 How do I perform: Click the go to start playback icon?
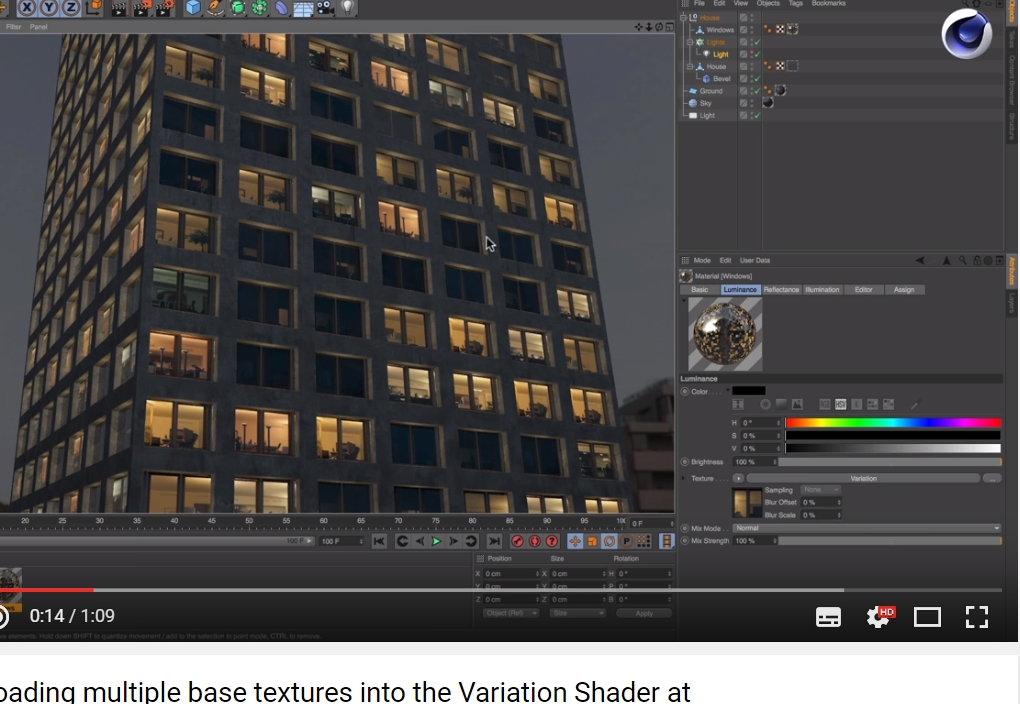(379, 541)
